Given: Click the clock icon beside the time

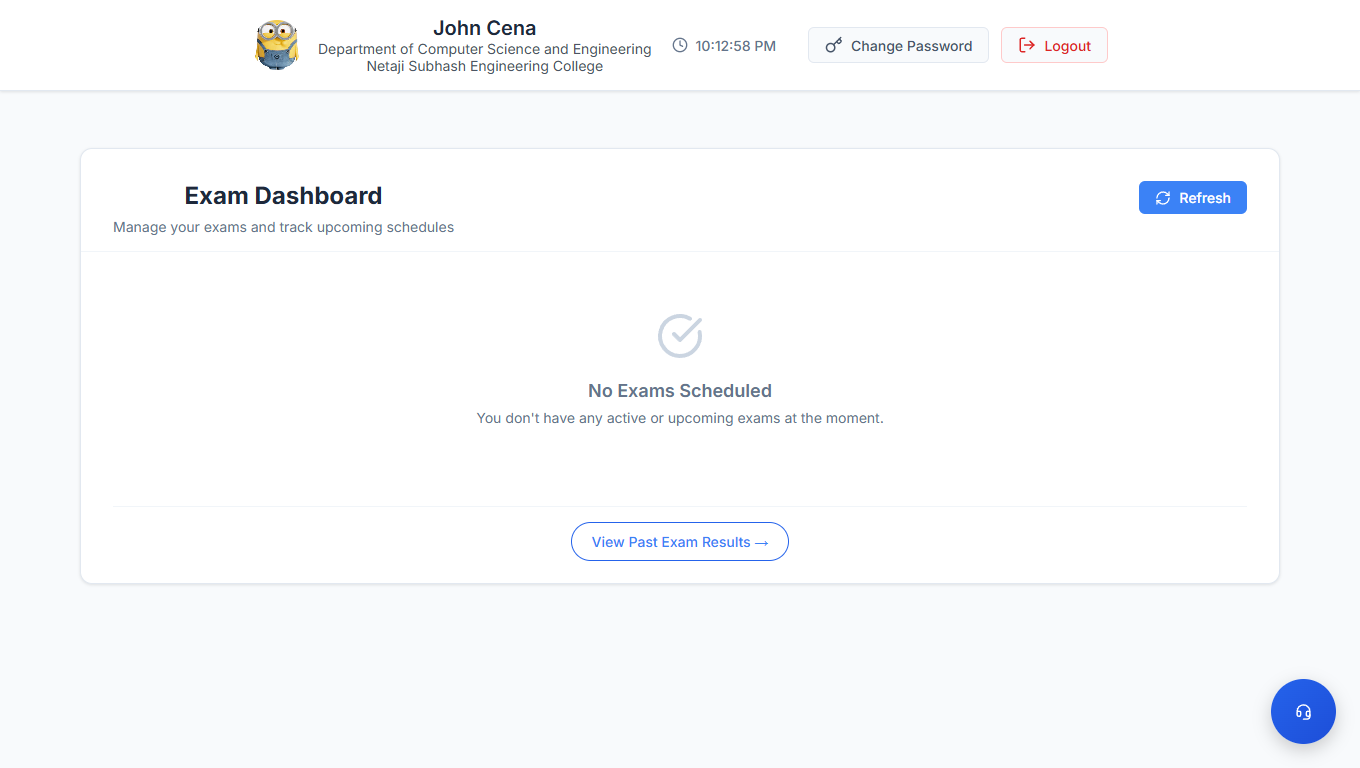Looking at the screenshot, I should [680, 45].
